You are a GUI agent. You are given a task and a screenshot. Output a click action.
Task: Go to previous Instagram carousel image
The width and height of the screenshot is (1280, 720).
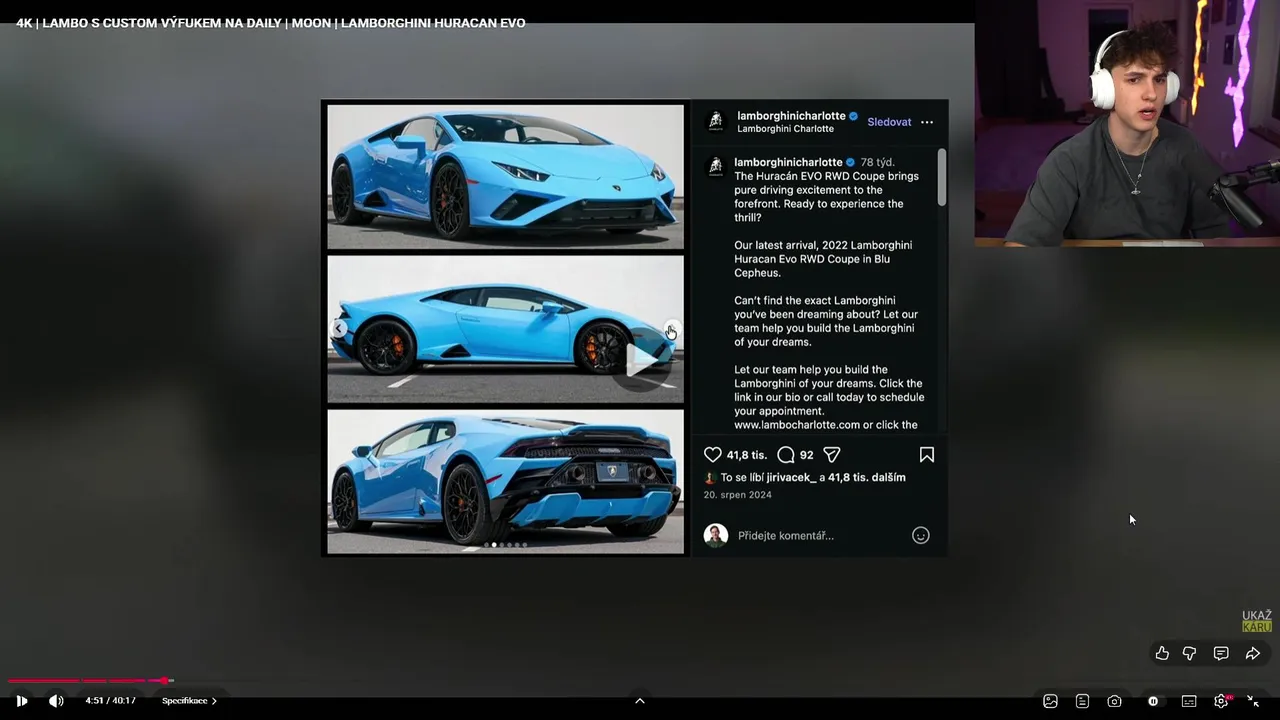(x=340, y=329)
